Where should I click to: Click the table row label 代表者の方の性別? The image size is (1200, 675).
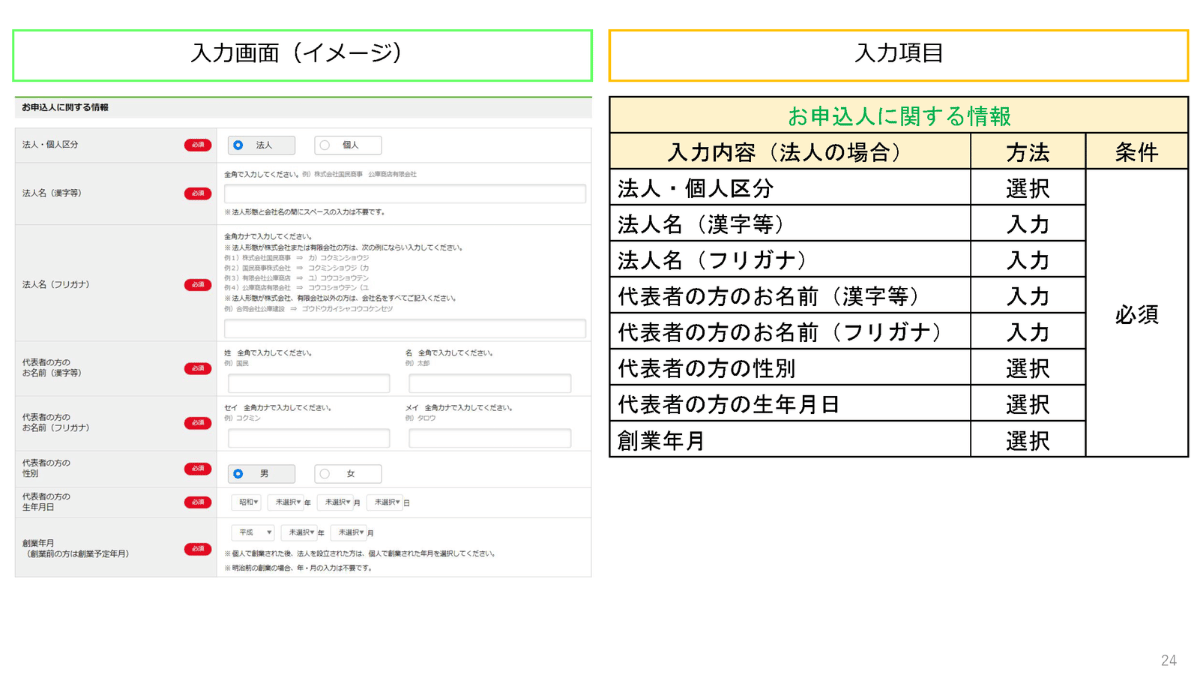(x=707, y=368)
